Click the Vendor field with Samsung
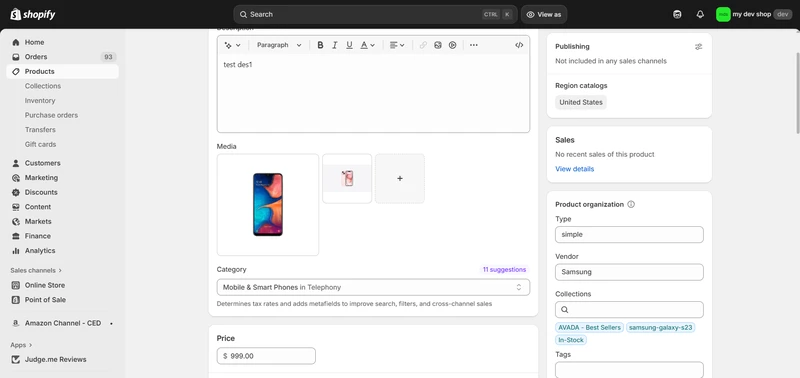Screen dimensions: 800x378 (x=629, y=272)
